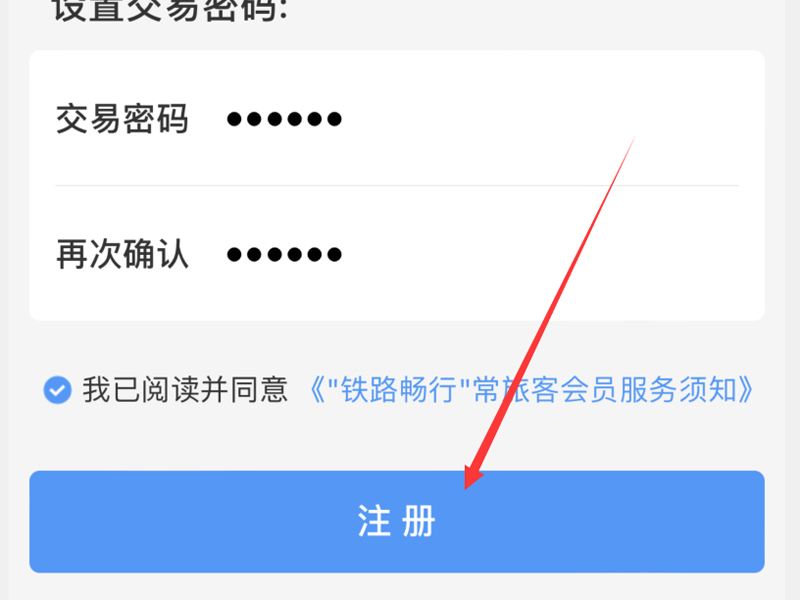This screenshot has height=600, width=800.
Task: Click the 设置交易密码 section heading
Action: 171,10
